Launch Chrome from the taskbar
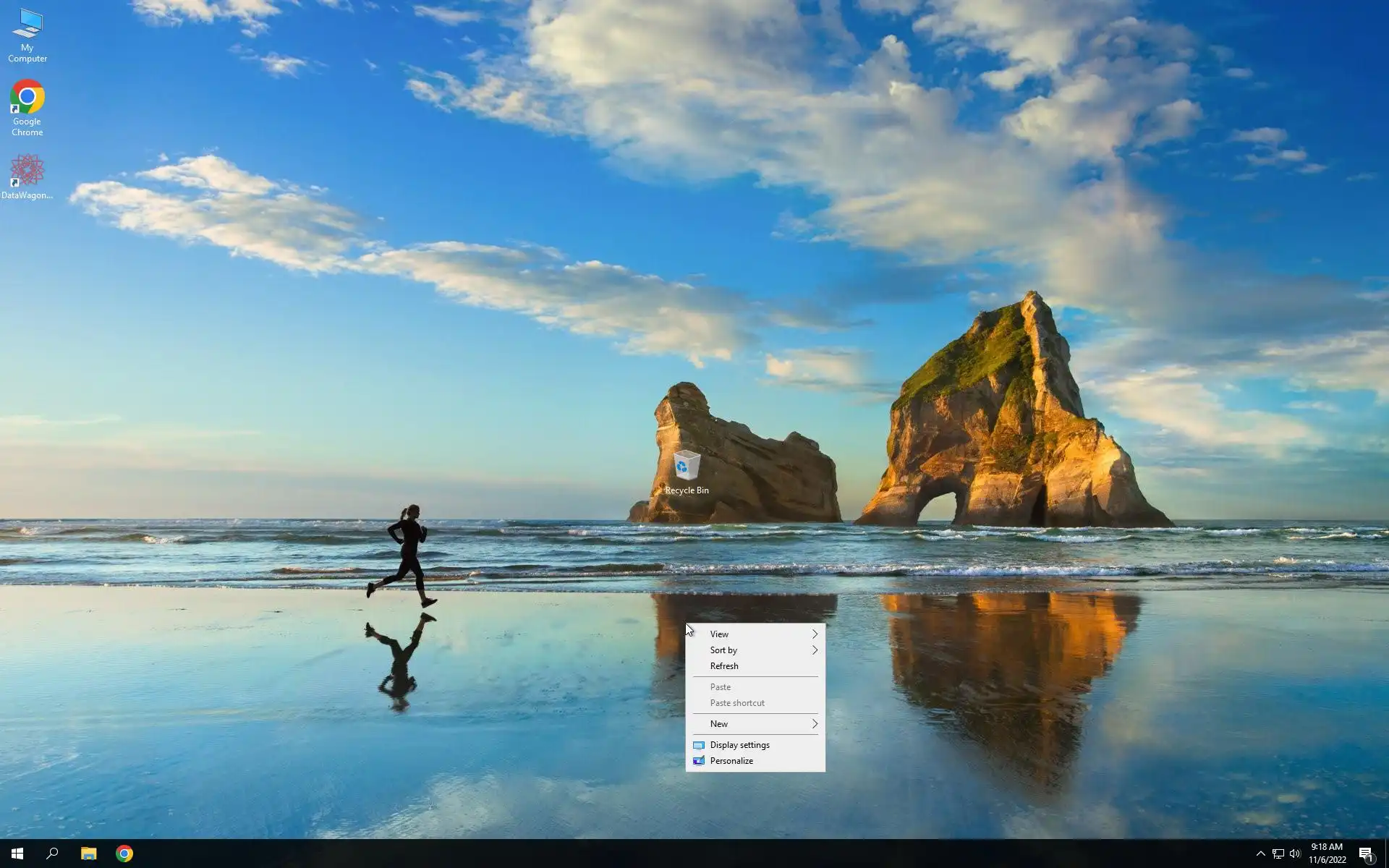This screenshot has height=868, width=1389. point(124,854)
